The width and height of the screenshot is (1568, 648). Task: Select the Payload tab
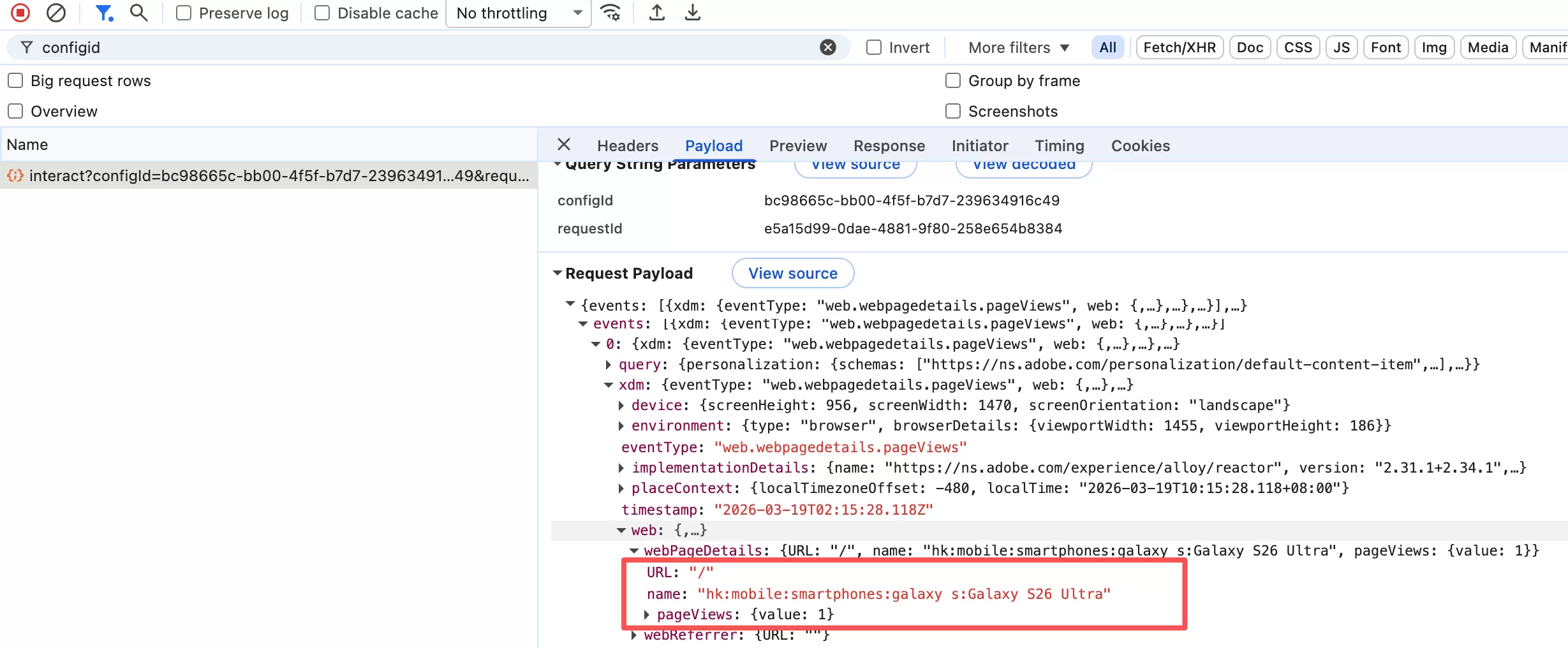point(714,145)
